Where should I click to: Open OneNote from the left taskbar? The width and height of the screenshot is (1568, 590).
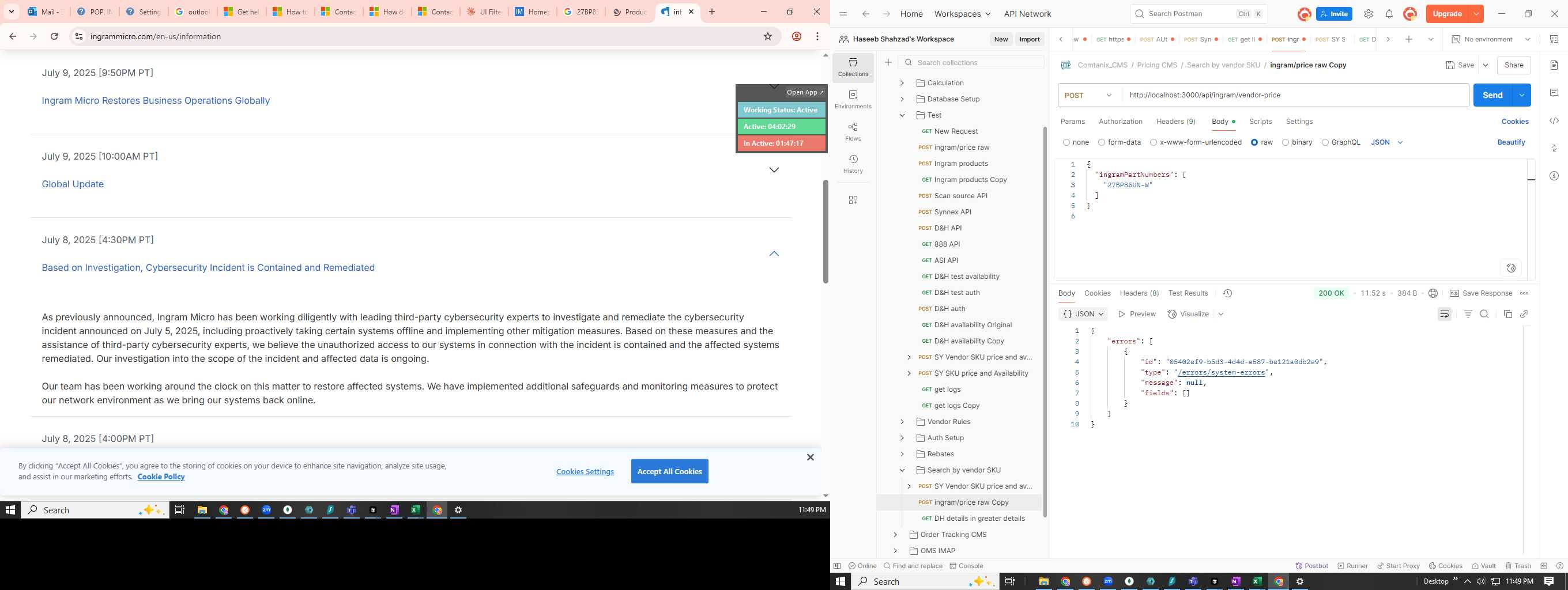point(394,510)
